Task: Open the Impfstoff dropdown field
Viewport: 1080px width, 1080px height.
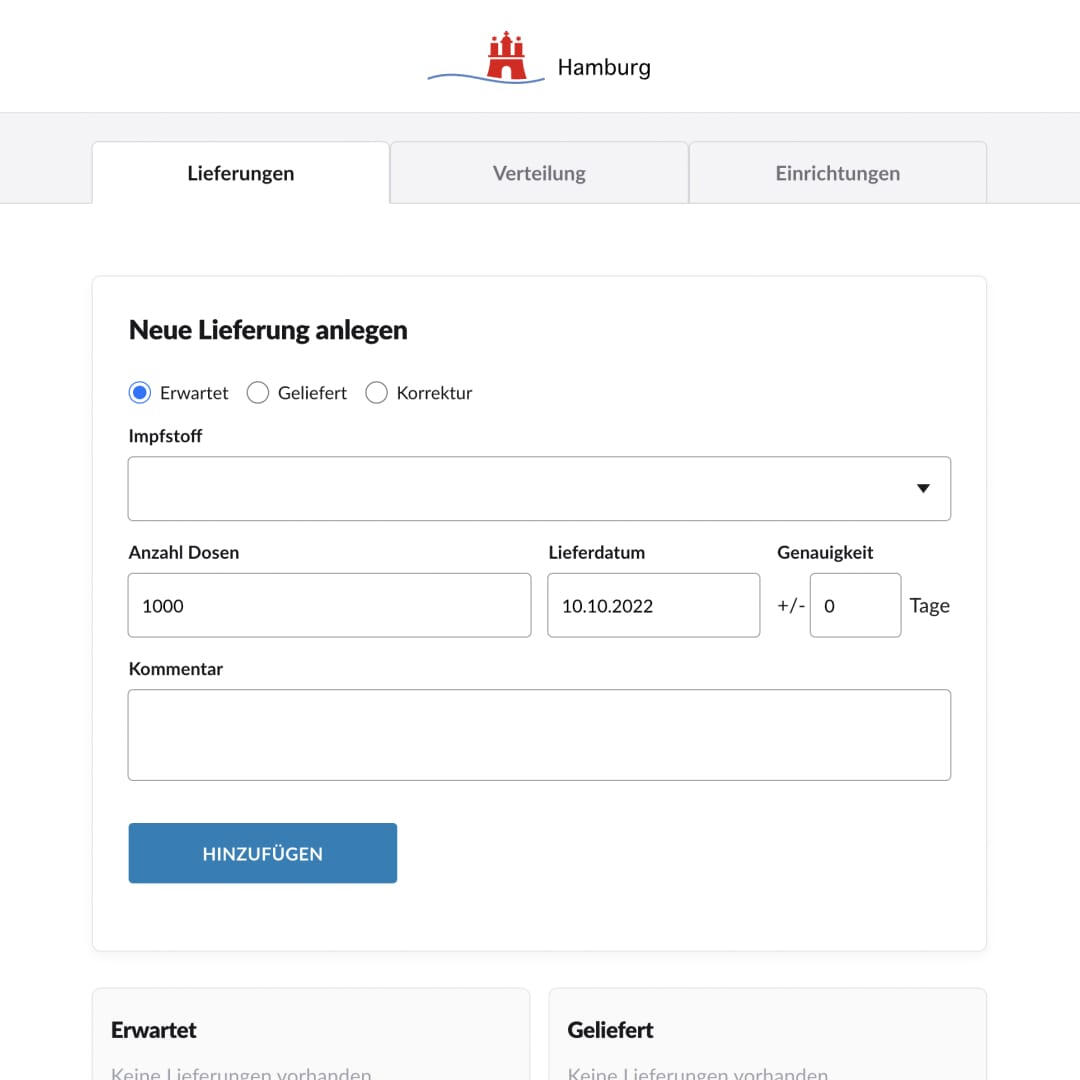Action: [x=520, y=489]
